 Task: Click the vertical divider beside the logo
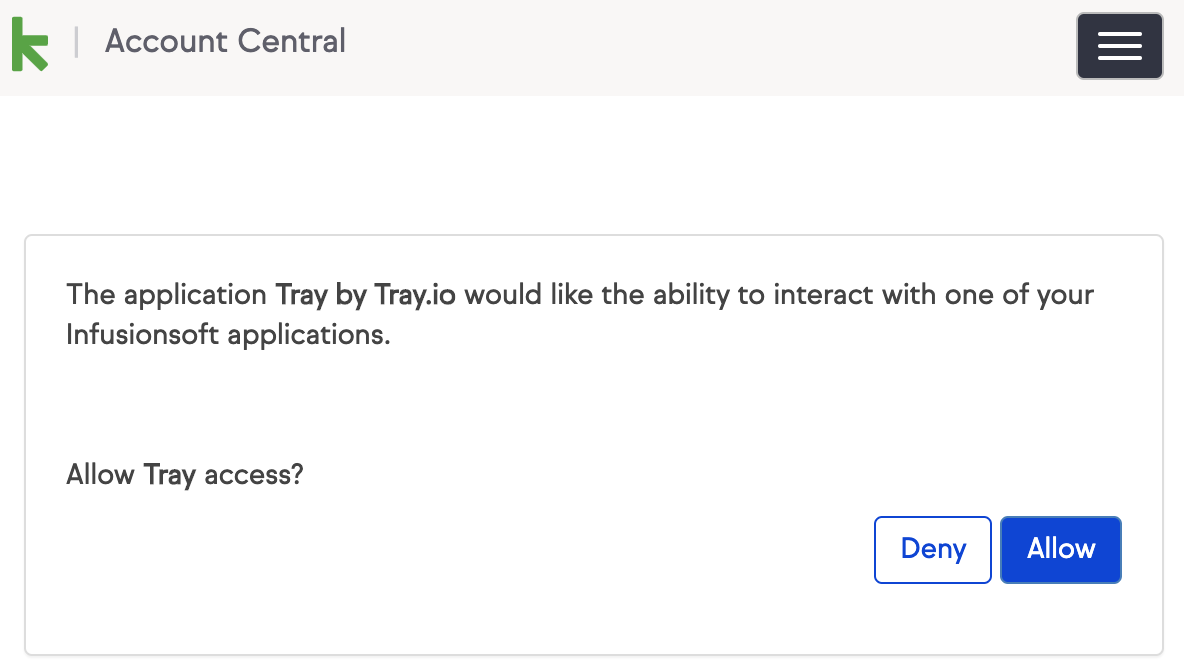[x=76, y=43]
